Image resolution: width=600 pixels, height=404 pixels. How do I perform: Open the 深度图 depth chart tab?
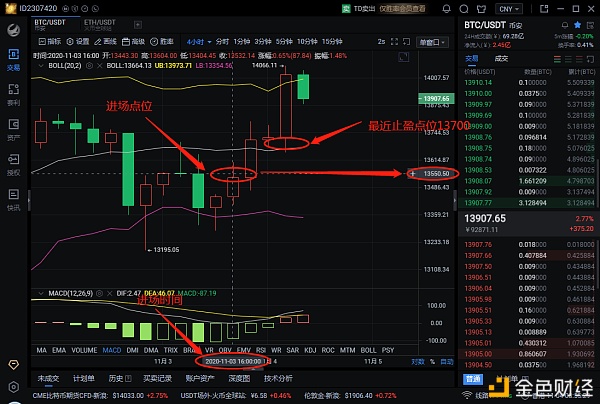tap(239, 378)
